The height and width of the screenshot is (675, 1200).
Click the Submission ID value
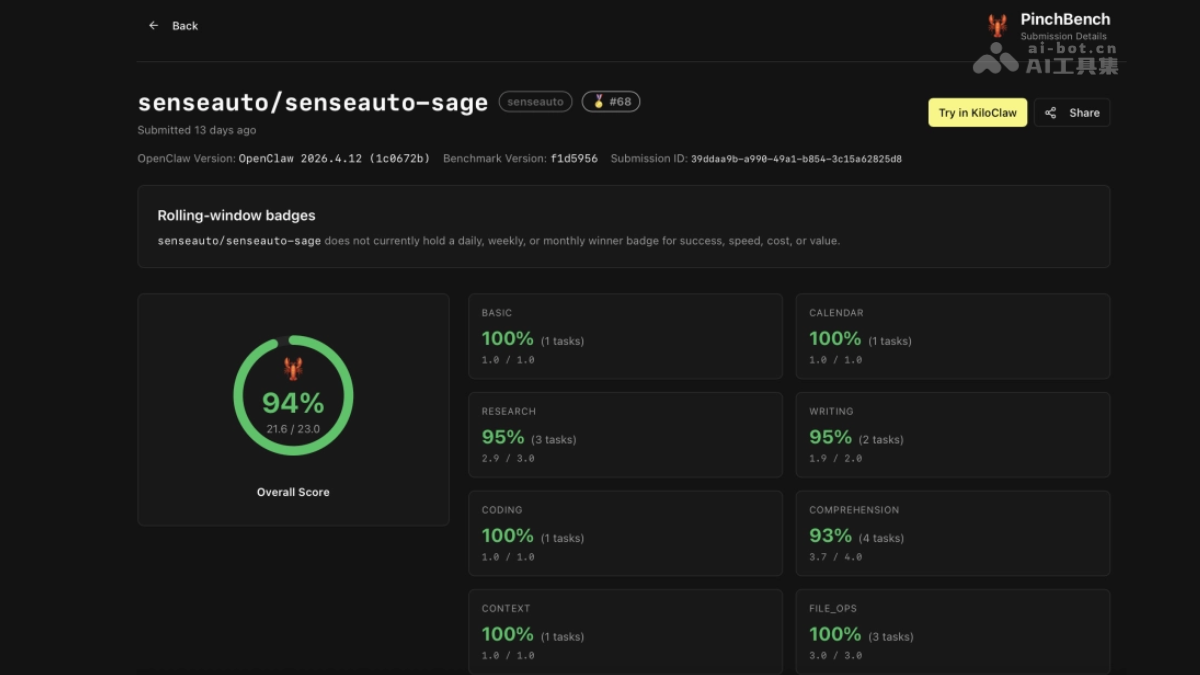click(796, 159)
